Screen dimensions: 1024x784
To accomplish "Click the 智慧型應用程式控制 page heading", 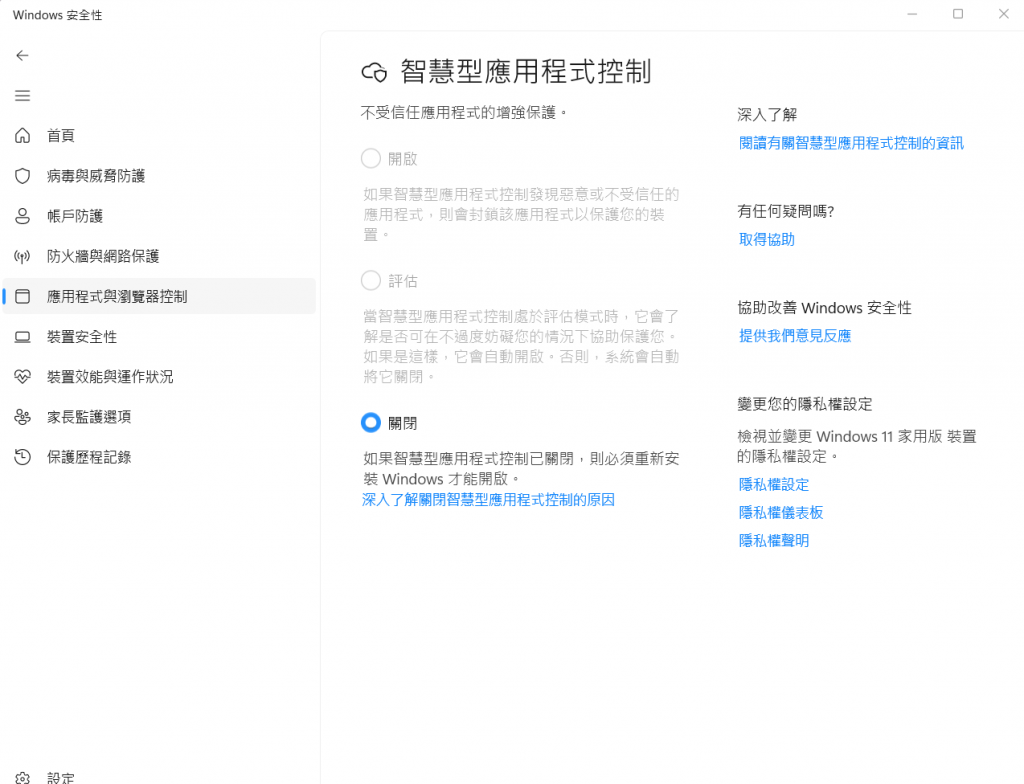I will [x=526, y=71].
